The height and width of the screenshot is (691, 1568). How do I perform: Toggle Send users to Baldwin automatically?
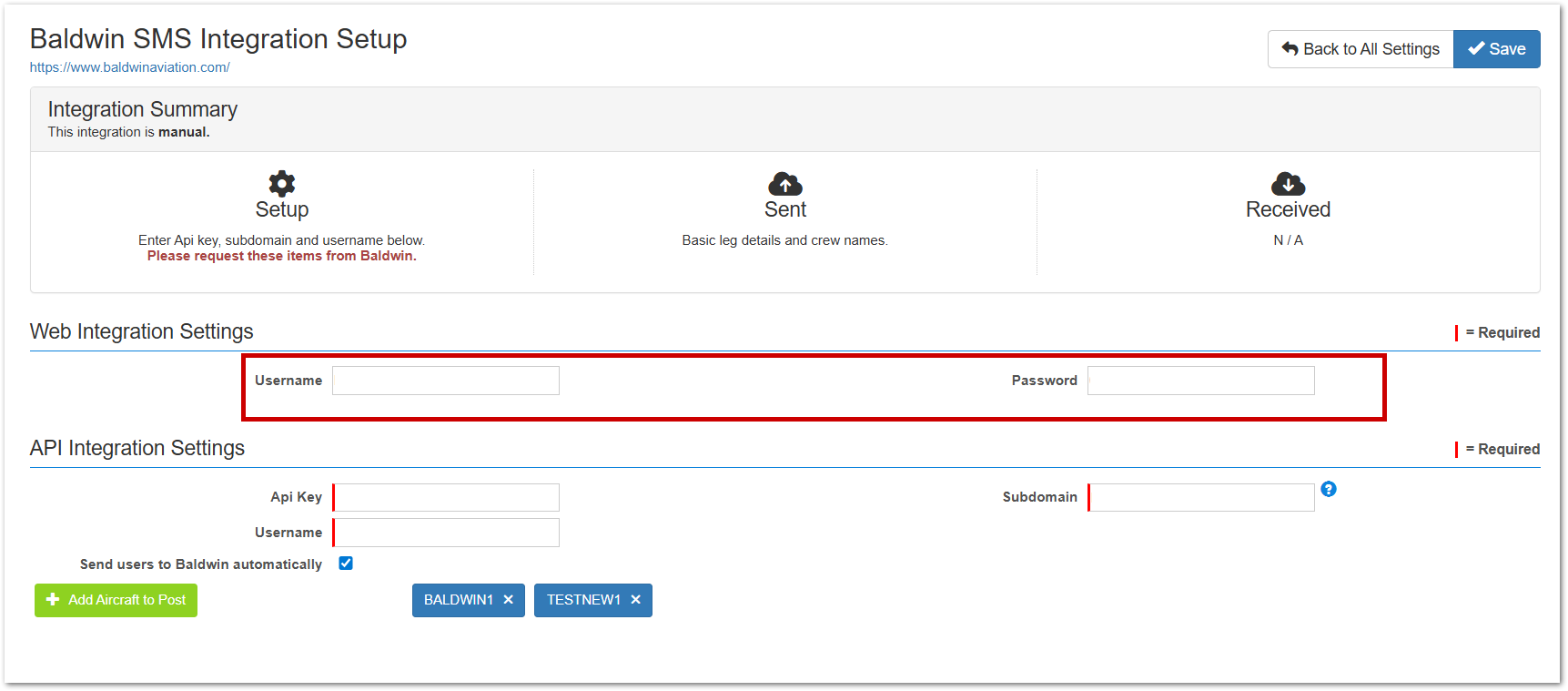coord(346,564)
